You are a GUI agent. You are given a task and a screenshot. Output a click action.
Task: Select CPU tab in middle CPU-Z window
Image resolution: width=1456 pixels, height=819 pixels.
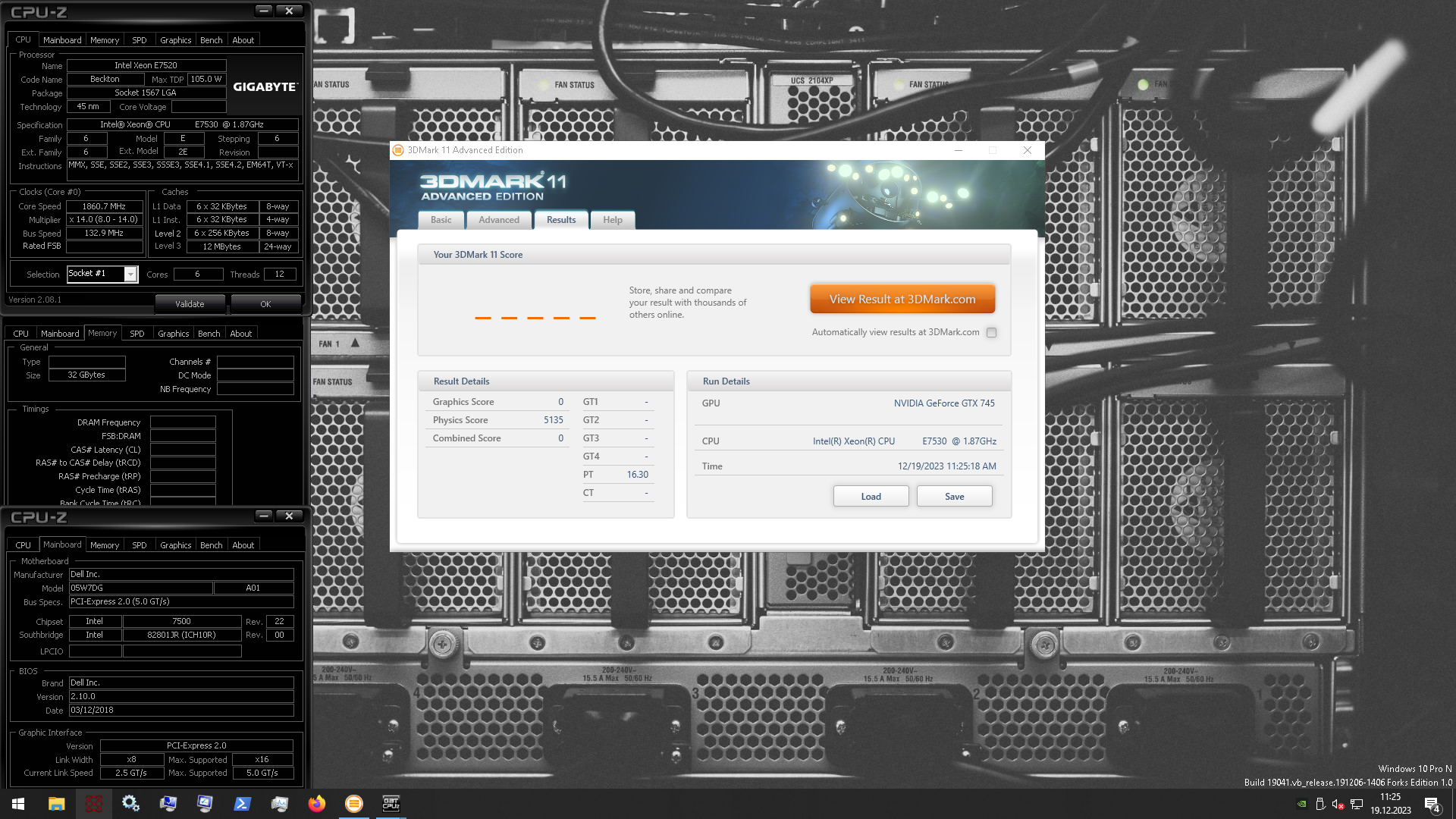21,334
